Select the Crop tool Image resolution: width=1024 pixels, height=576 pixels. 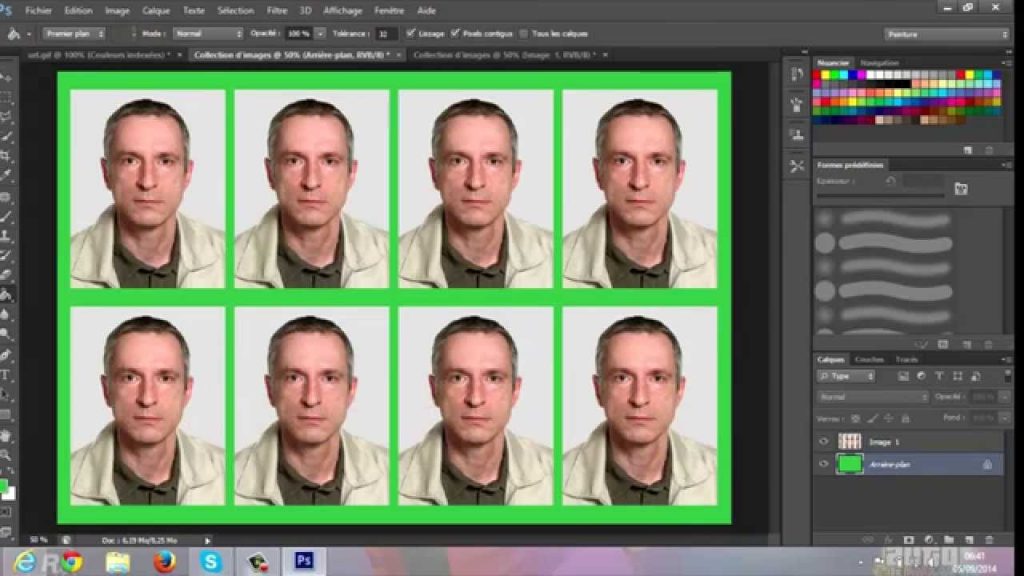click(x=6, y=156)
